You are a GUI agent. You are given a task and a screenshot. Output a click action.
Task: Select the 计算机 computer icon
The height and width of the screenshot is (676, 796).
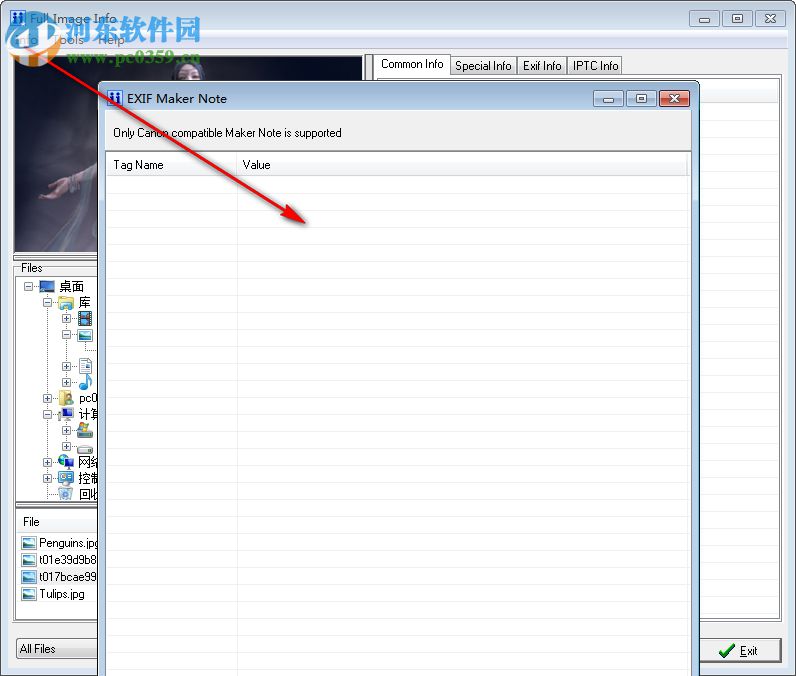pos(67,414)
